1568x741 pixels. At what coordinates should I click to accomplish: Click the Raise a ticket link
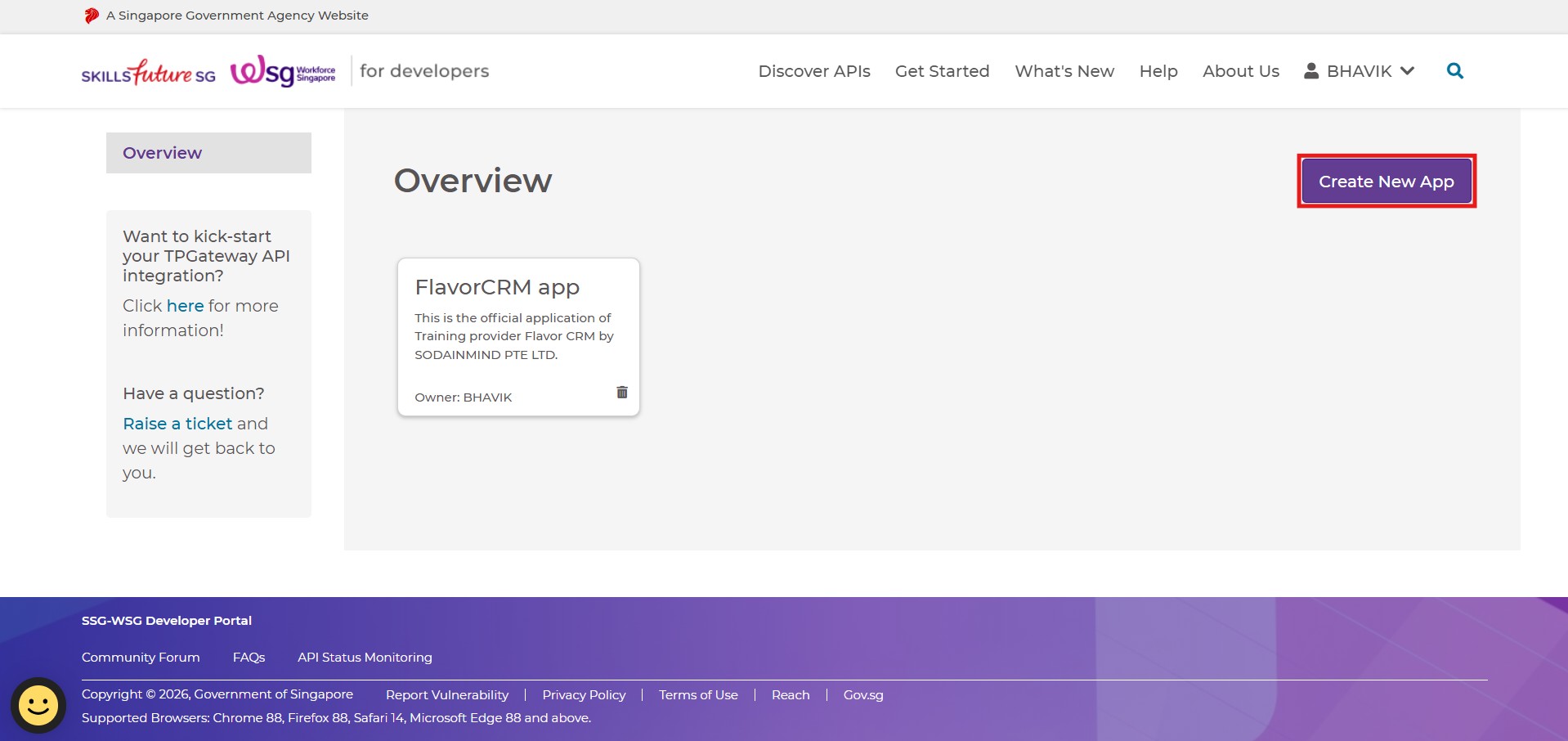(x=177, y=424)
